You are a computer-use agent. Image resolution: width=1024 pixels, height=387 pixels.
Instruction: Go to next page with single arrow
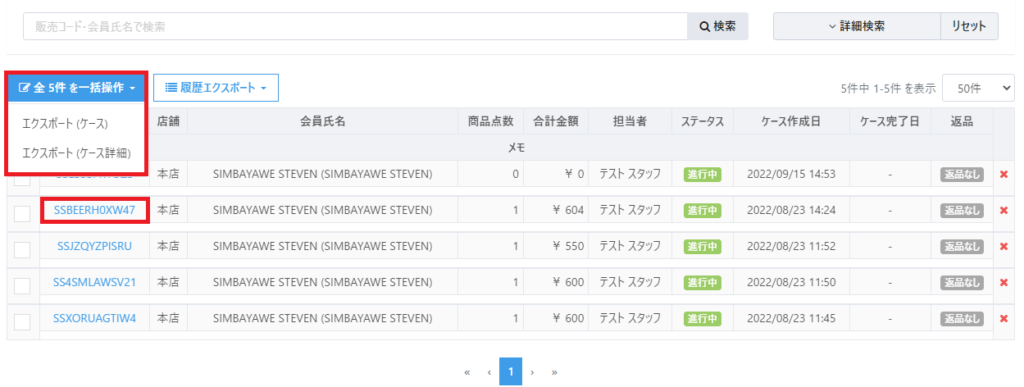point(532,372)
